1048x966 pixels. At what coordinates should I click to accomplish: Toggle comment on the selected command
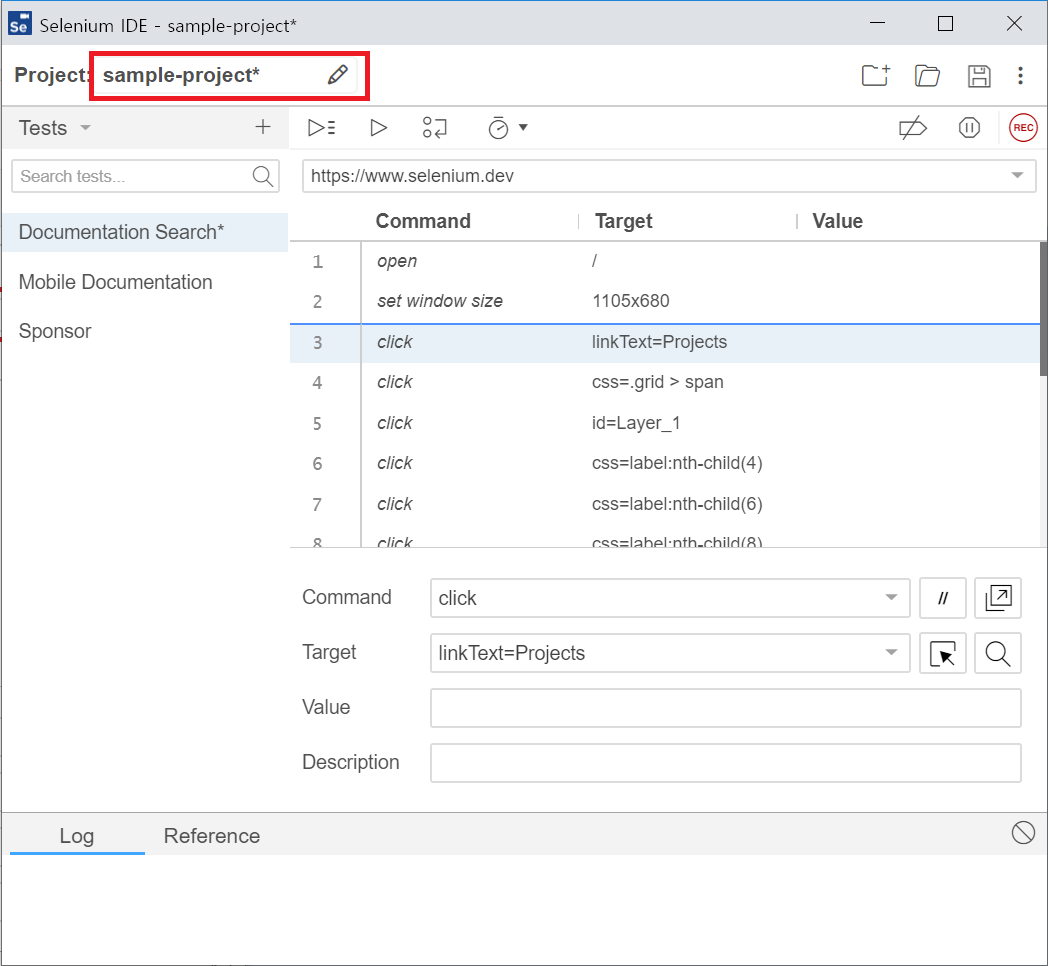[x=942, y=598]
